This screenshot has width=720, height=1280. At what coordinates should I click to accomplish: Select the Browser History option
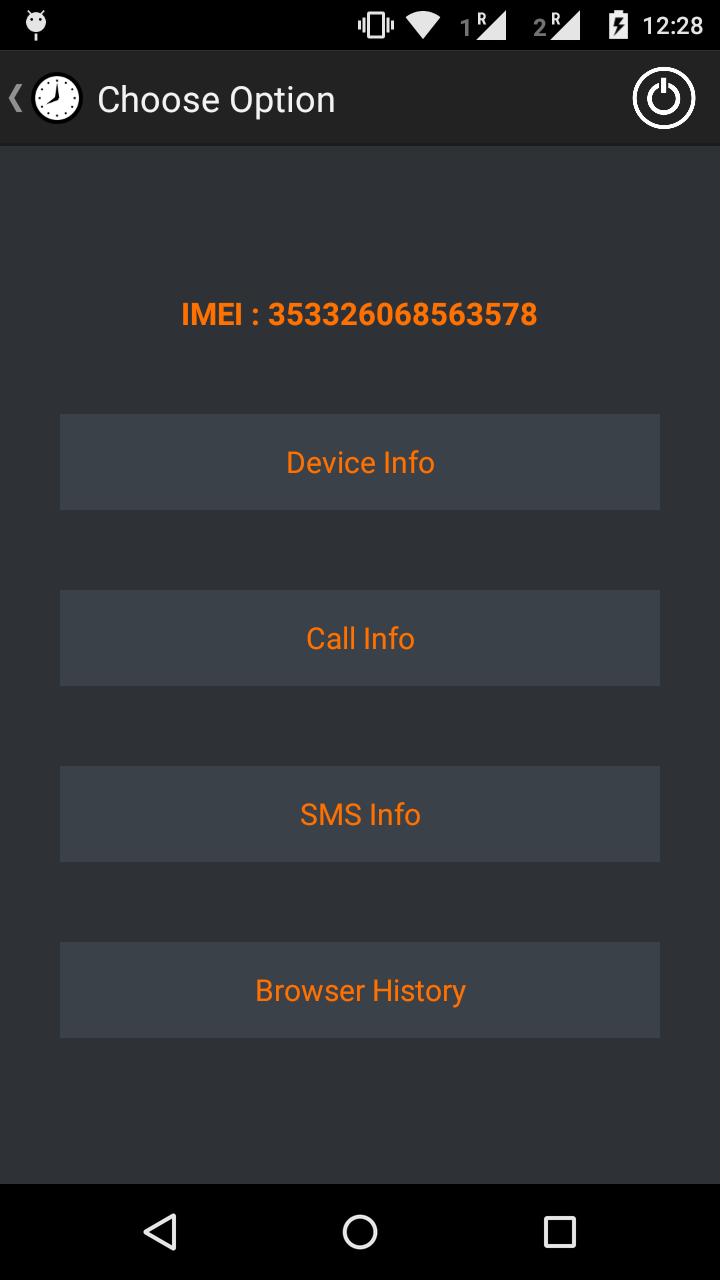(x=360, y=990)
